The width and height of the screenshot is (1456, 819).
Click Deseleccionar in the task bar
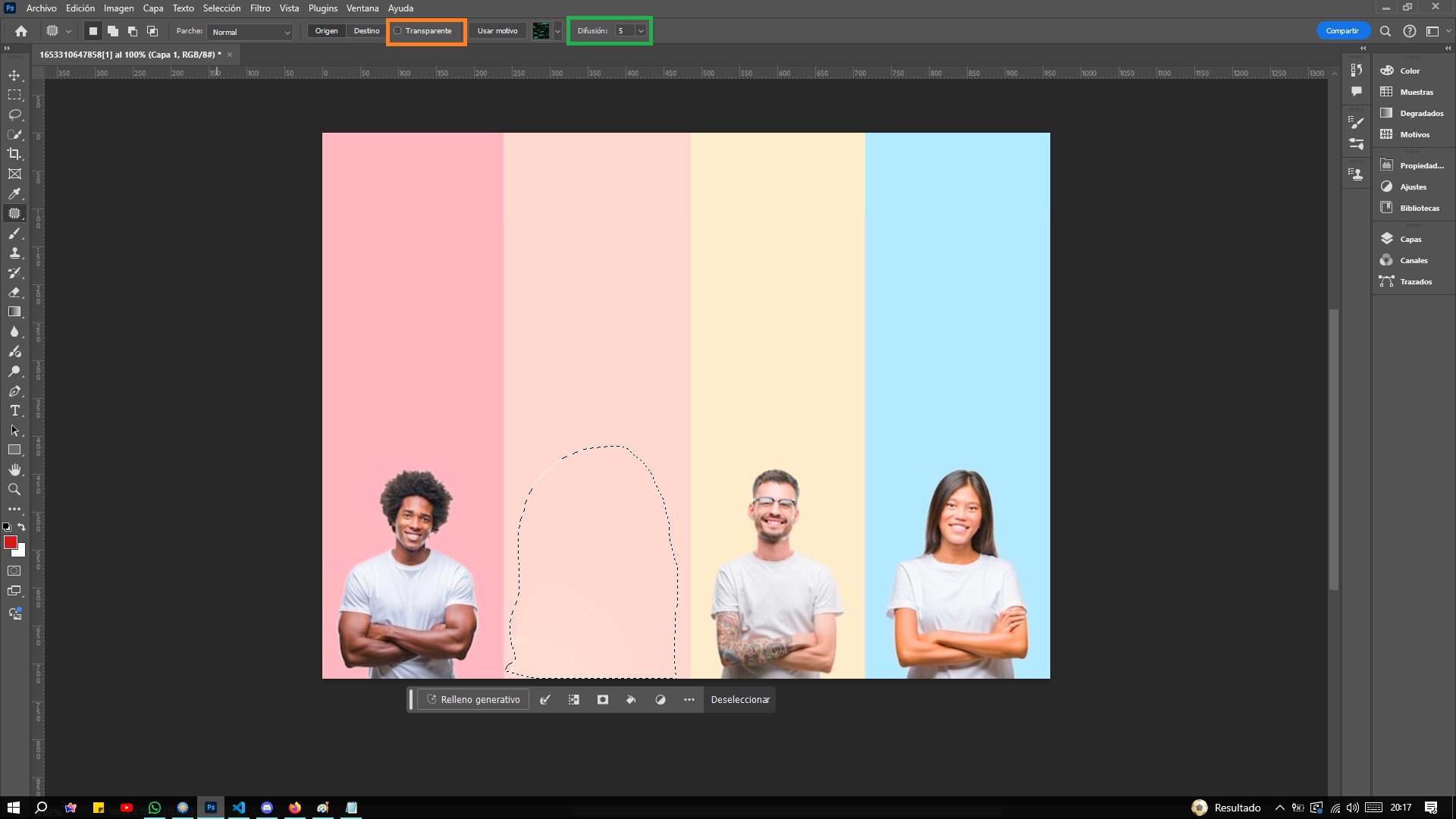740,700
